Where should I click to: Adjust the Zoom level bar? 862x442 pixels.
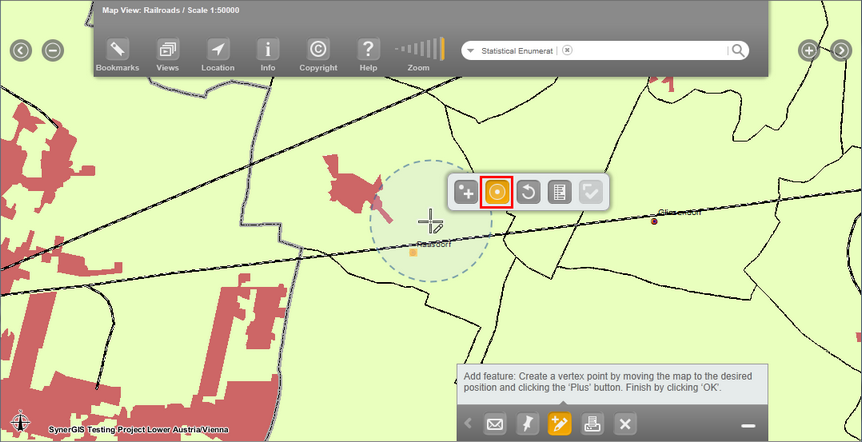tap(420, 49)
